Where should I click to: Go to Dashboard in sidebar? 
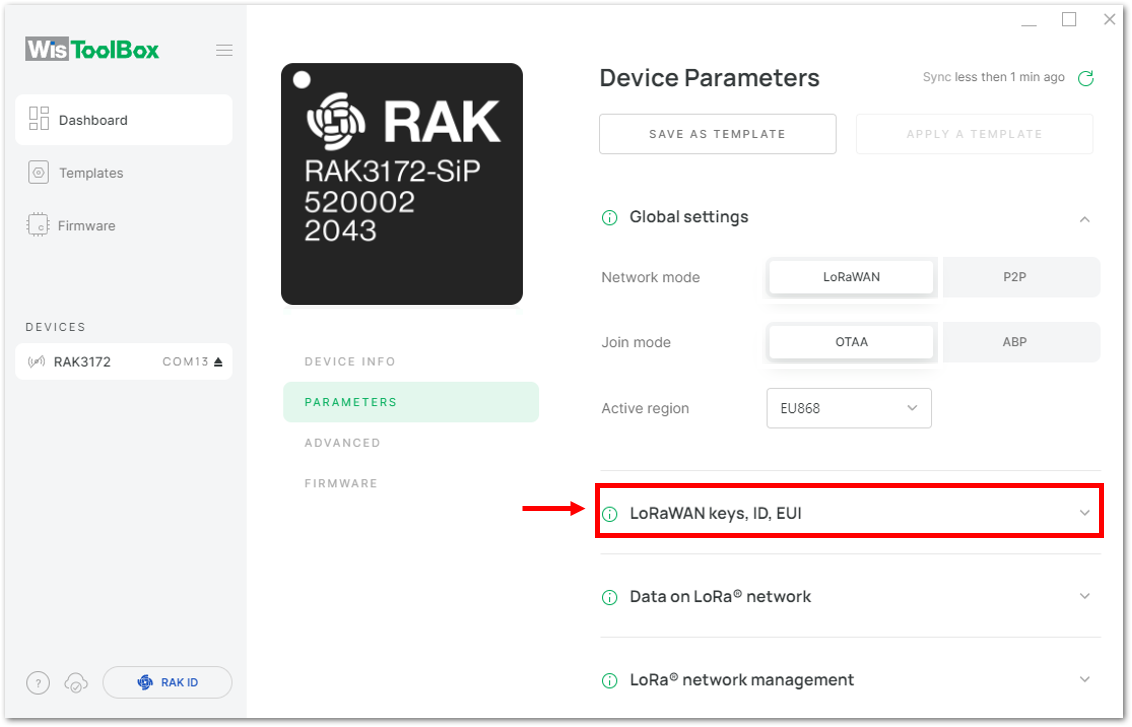click(x=123, y=120)
